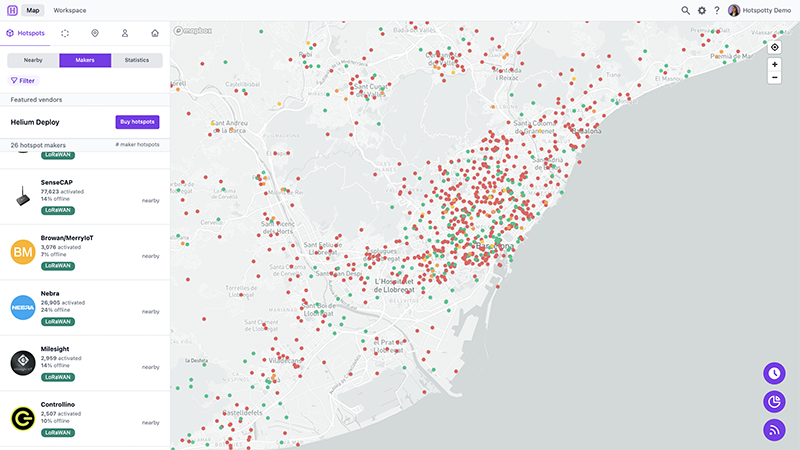Open the clock history floating button
Screen dimensions: 800x450
click(x=774, y=373)
